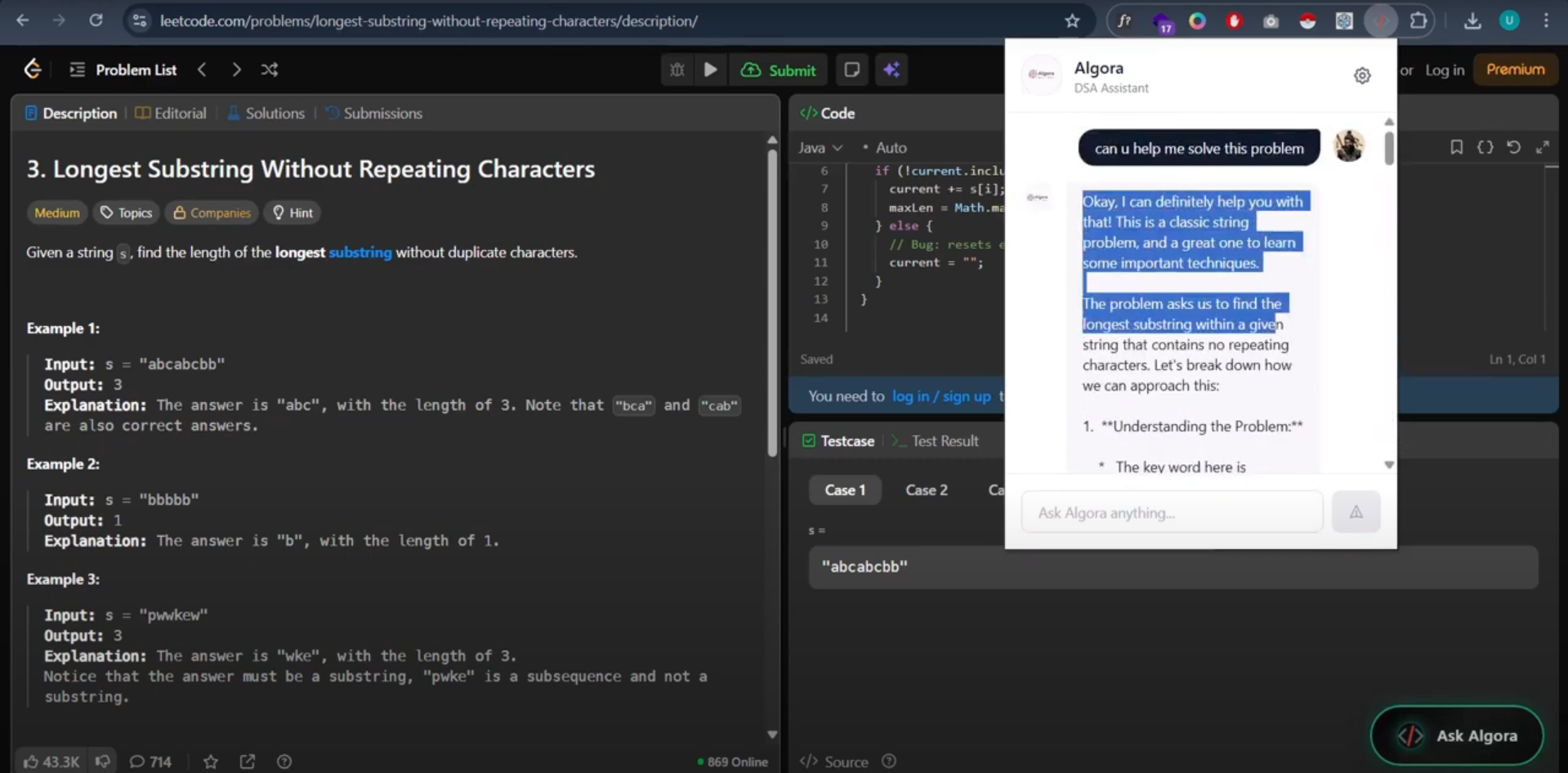Click the browser profile avatar U
This screenshot has height=773, width=1568.
1509,21
